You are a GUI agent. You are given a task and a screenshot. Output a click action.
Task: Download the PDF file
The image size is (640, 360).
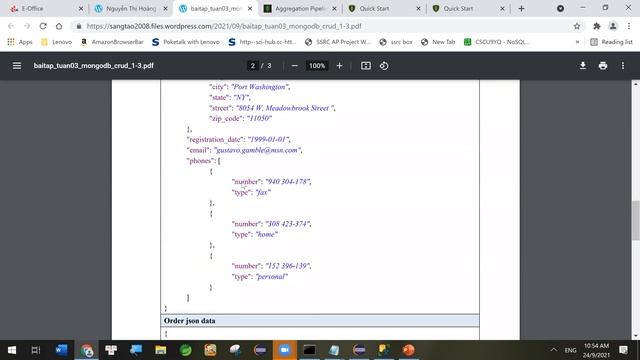(583, 66)
